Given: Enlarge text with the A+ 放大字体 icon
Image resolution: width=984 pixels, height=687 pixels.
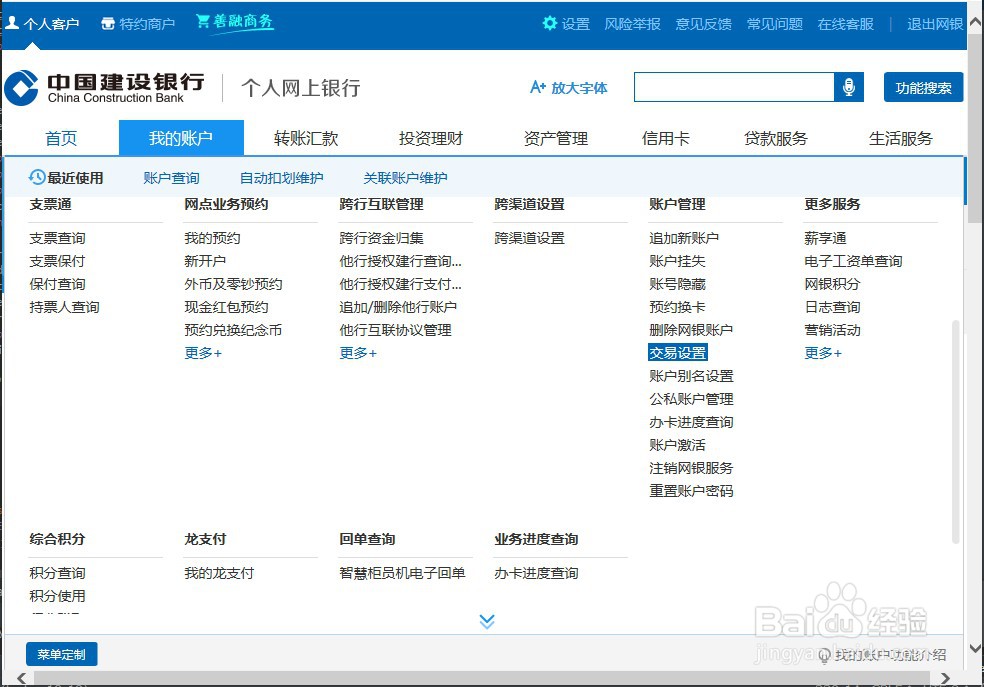Looking at the screenshot, I should click(x=539, y=88).
